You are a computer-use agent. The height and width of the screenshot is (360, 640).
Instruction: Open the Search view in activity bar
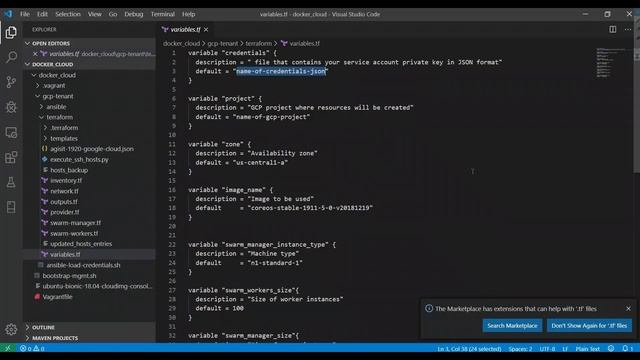tap(11, 57)
